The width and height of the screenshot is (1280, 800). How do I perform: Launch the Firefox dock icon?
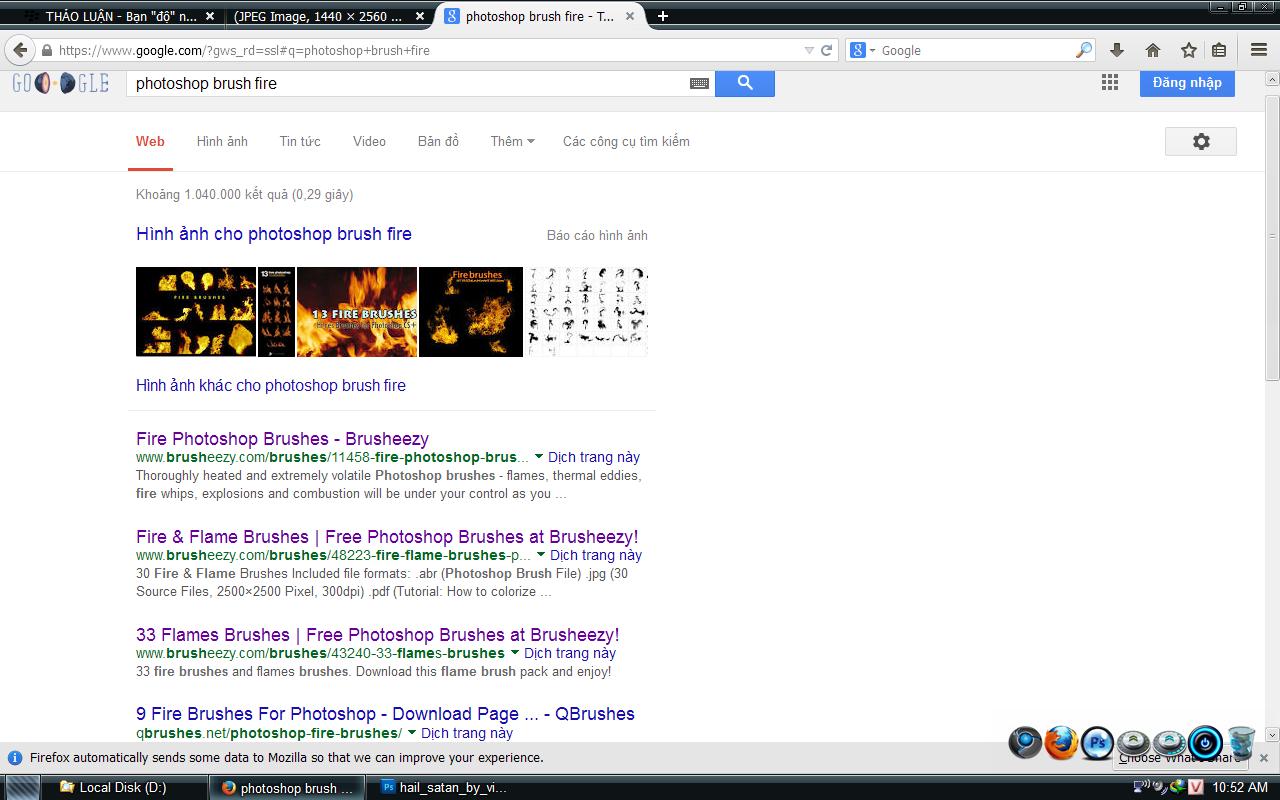[x=1061, y=743]
